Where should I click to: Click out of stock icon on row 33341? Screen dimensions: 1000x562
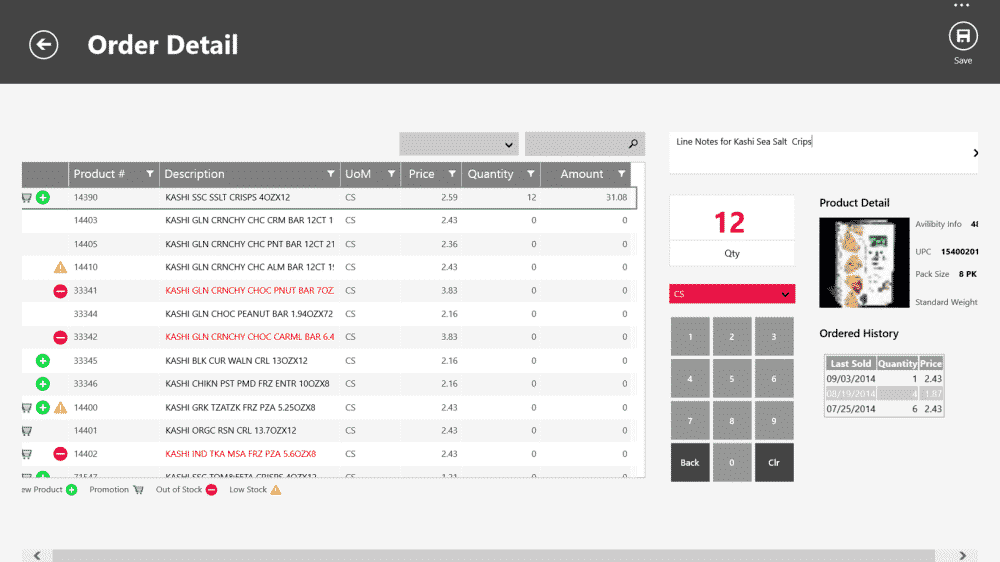60,291
